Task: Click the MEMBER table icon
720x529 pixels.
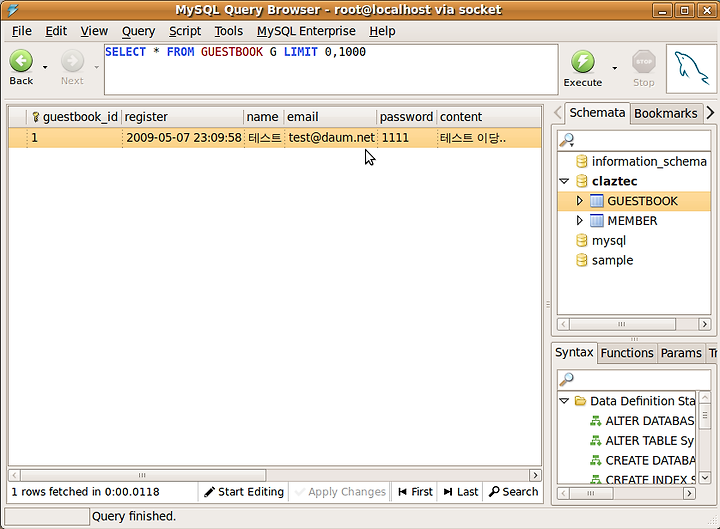Action: coord(596,220)
